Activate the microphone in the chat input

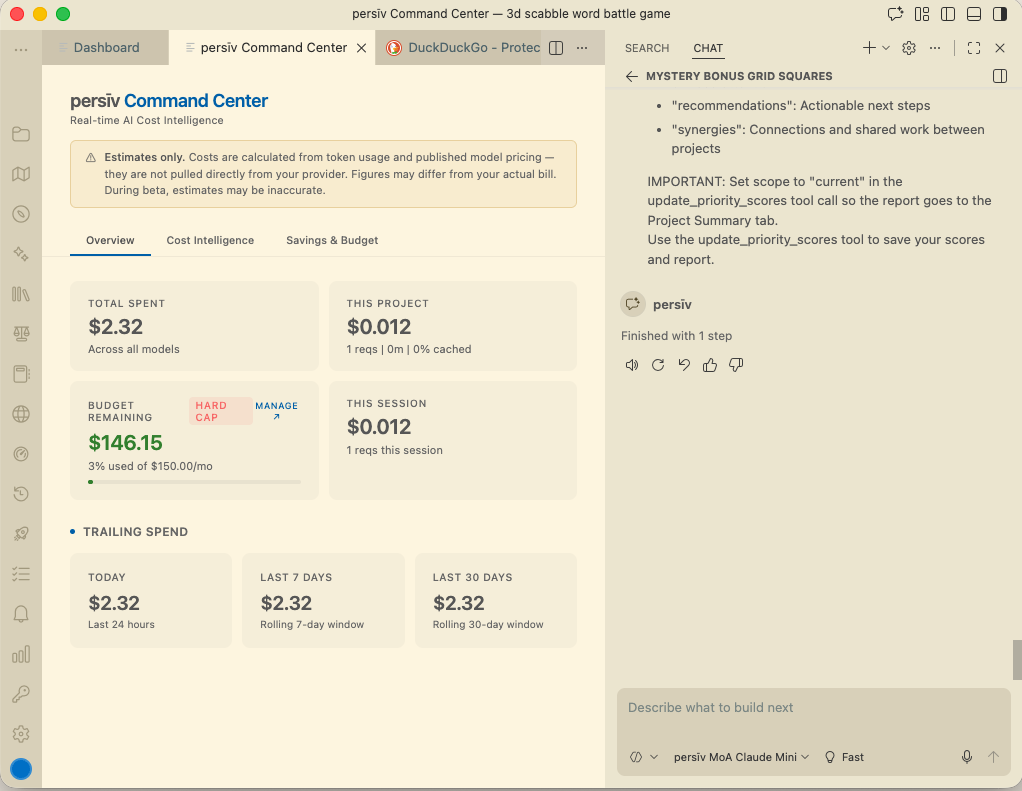(966, 757)
